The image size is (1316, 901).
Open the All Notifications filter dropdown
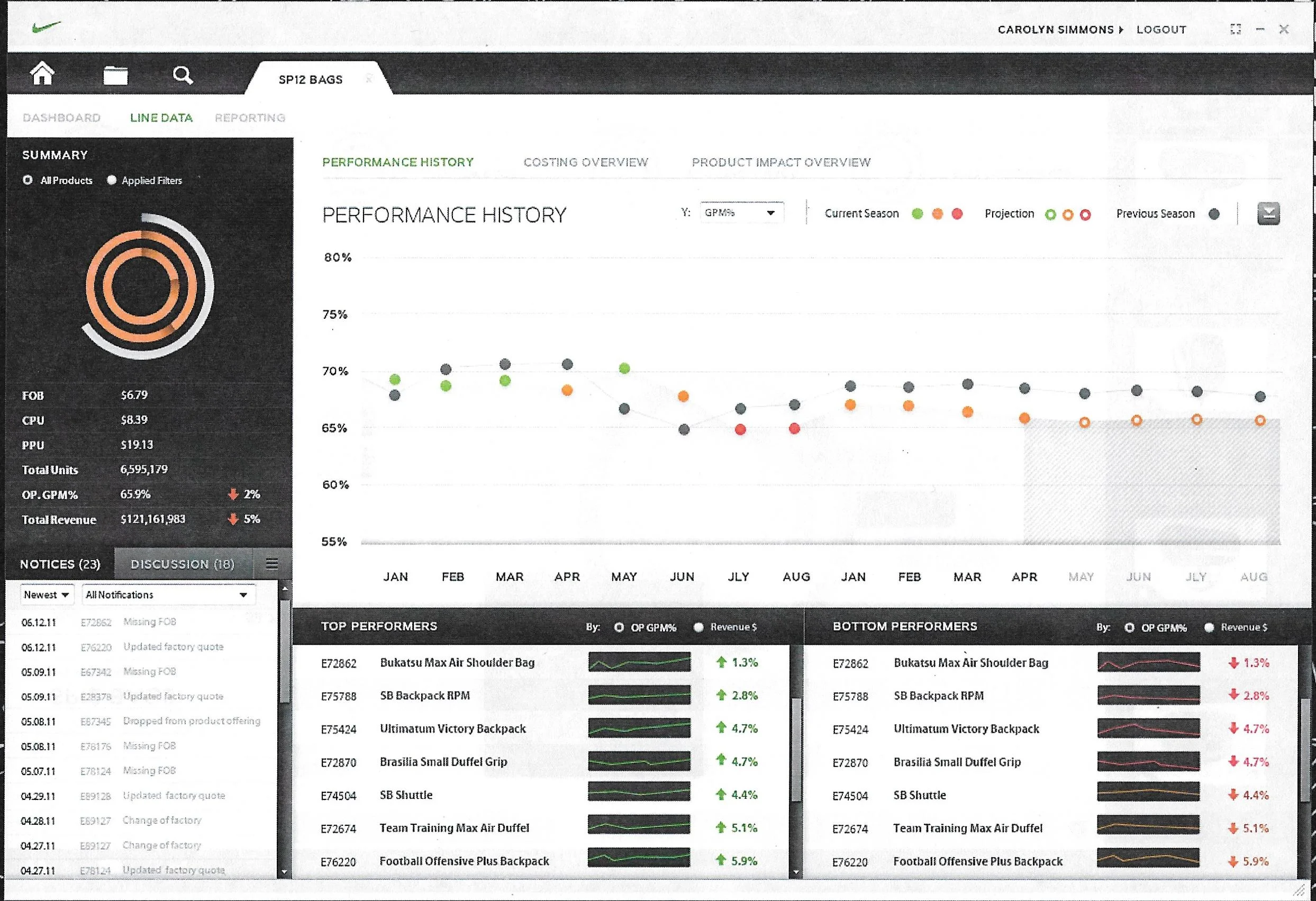tap(168, 594)
